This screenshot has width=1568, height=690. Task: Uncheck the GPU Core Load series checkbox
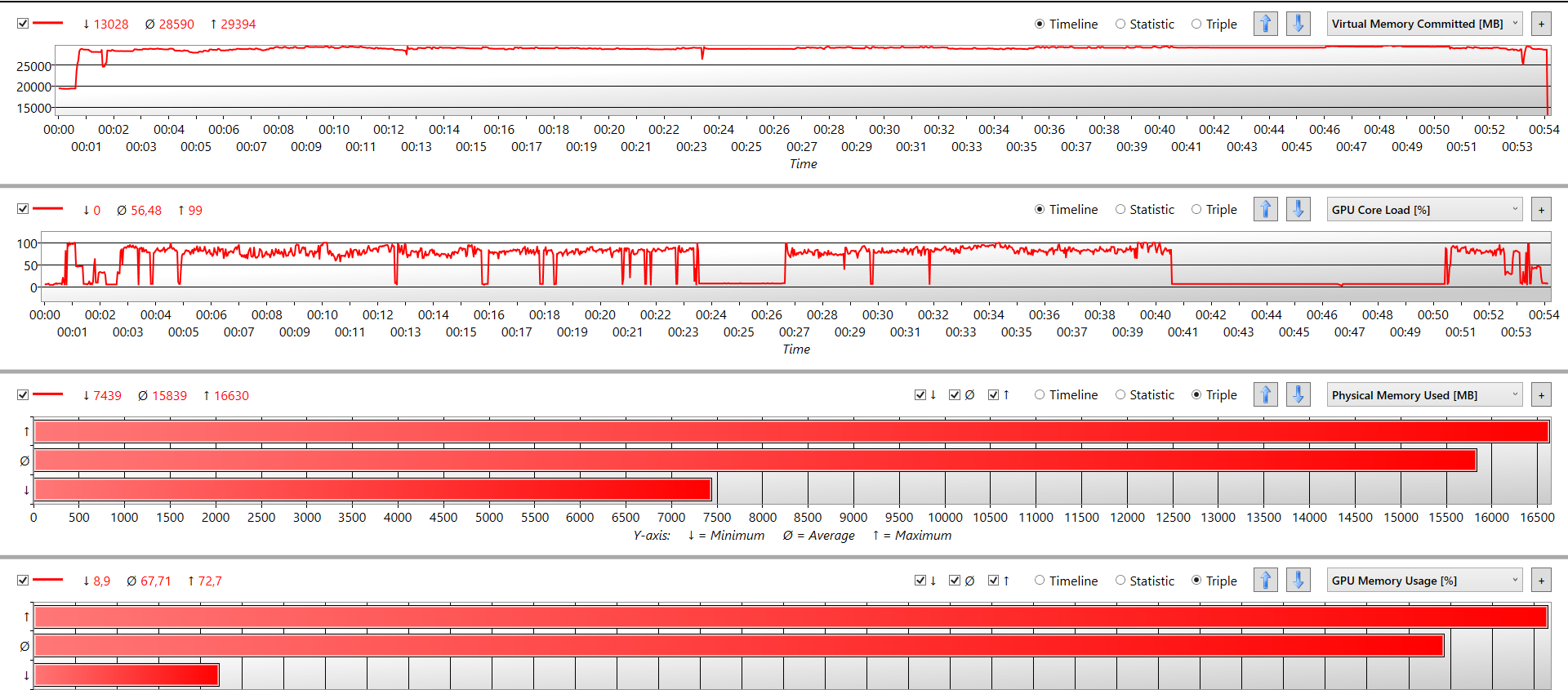(23, 209)
